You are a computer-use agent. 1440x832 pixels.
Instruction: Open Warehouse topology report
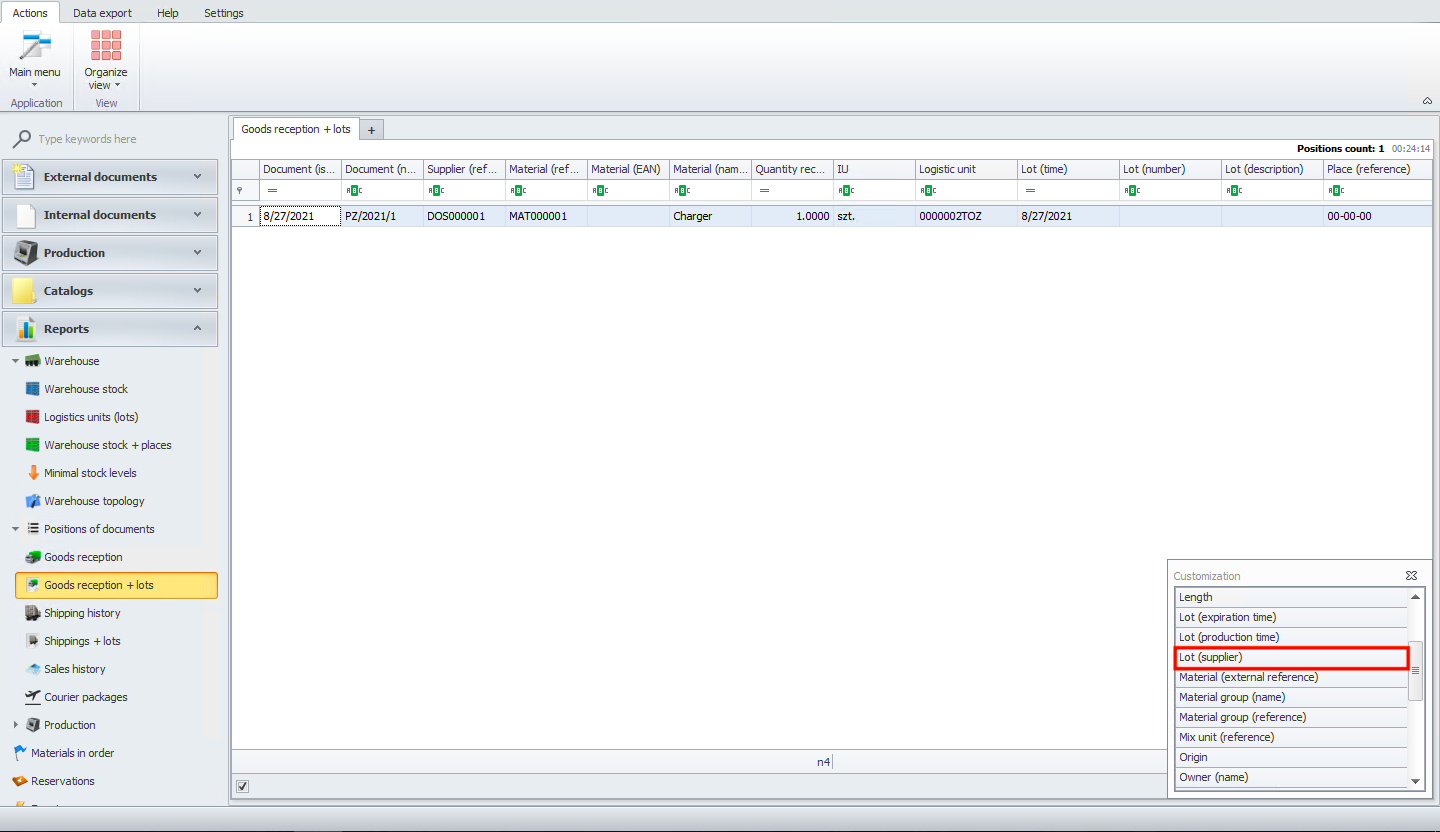click(x=94, y=501)
